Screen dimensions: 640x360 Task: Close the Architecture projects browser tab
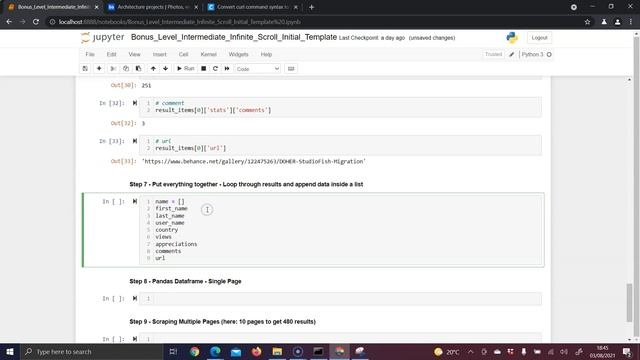tap(196, 7)
